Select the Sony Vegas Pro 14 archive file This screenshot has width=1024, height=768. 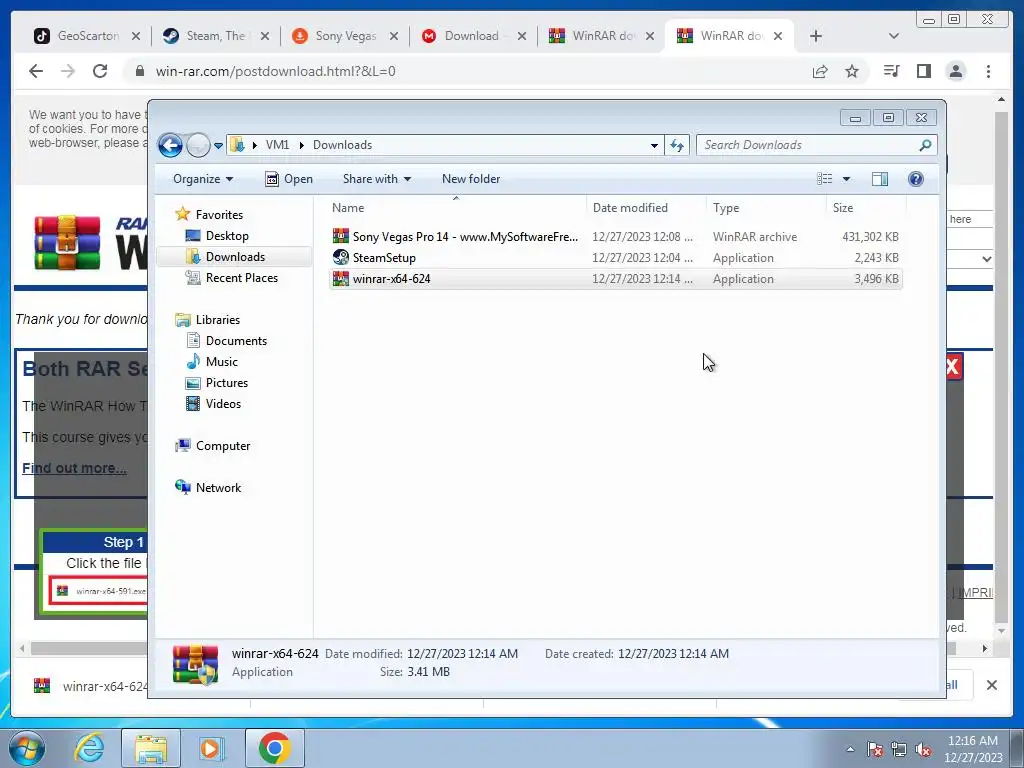tap(615, 236)
